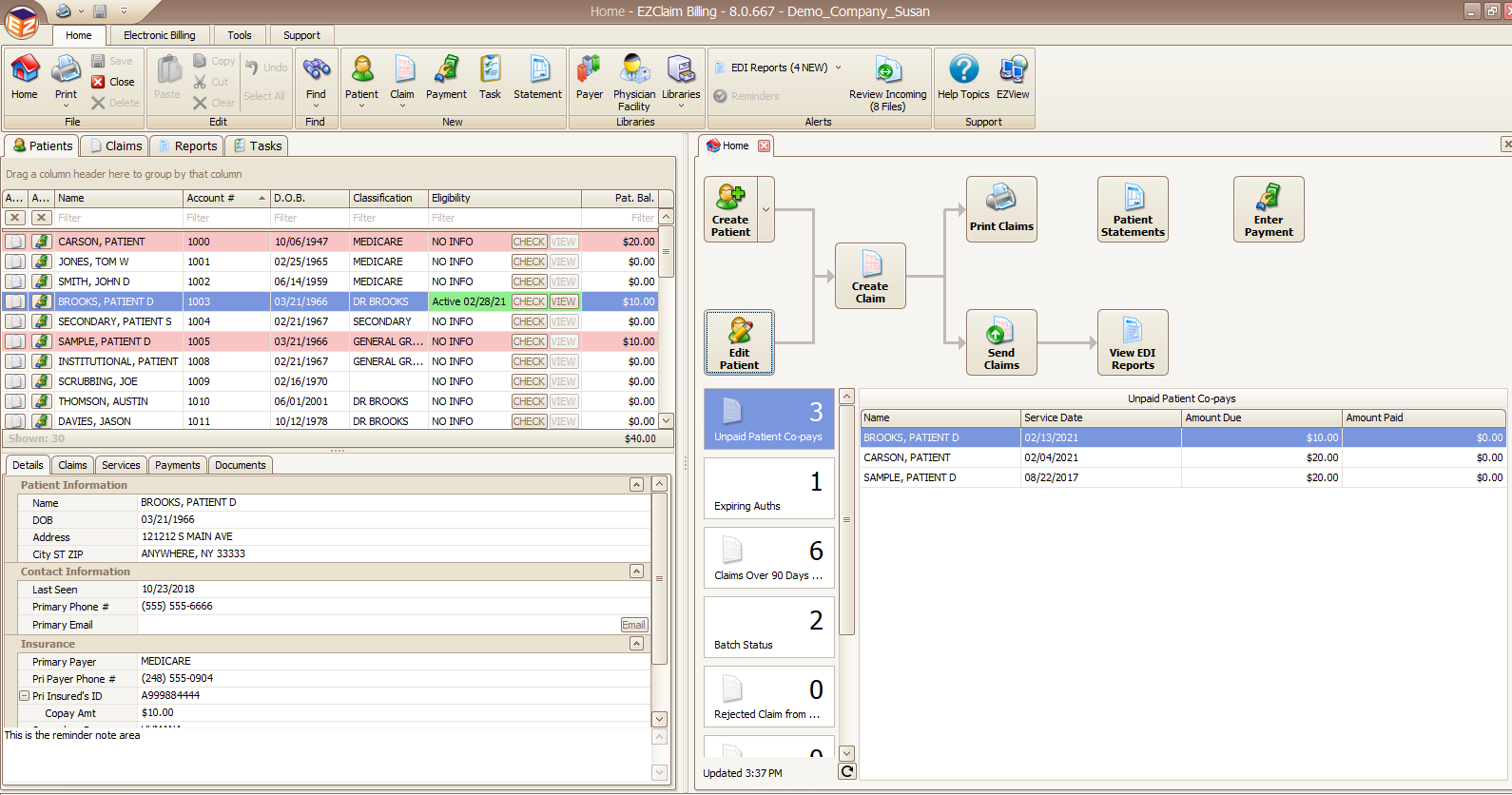Image resolution: width=1512 pixels, height=795 pixels.
Task: Click the Enter Payment workflow icon
Action: coord(1269,209)
